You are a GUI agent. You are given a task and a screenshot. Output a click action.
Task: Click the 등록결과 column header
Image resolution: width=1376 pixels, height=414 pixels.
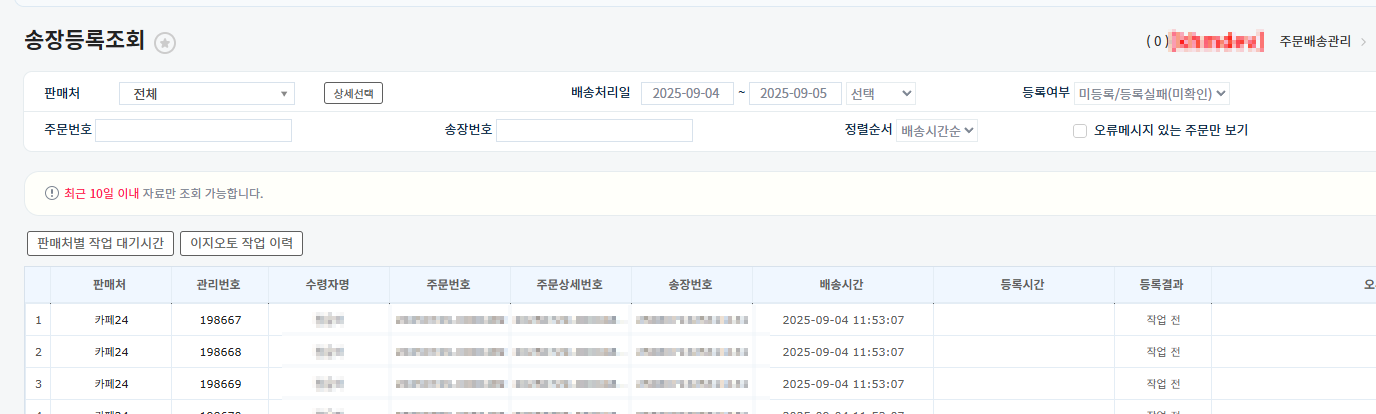pyautogui.click(x=1162, y=285)
